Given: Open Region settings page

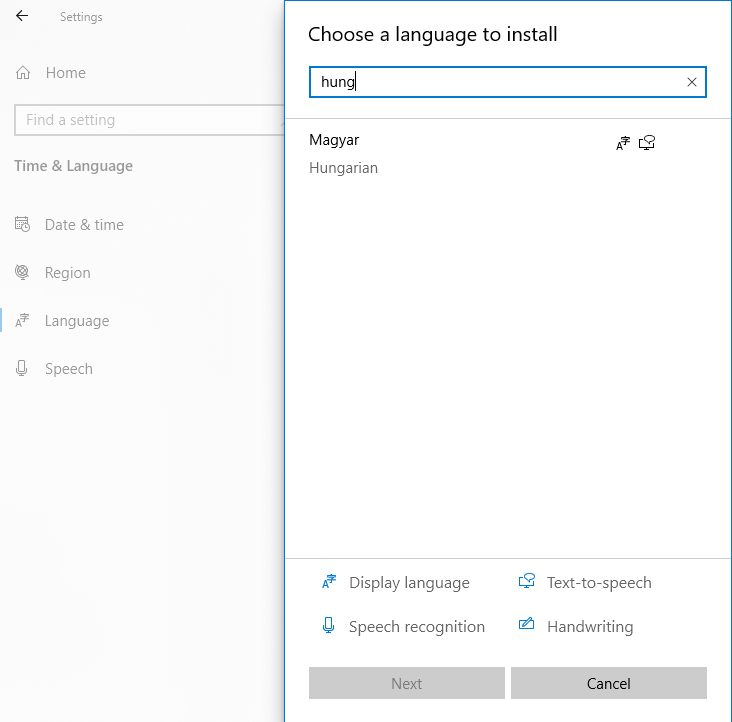Looking at the screenshot, I should click(67, 273).
